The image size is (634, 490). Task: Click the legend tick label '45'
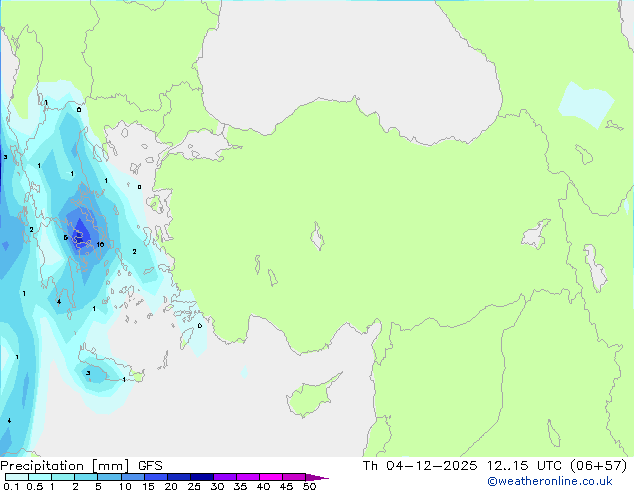pos(286,486)
